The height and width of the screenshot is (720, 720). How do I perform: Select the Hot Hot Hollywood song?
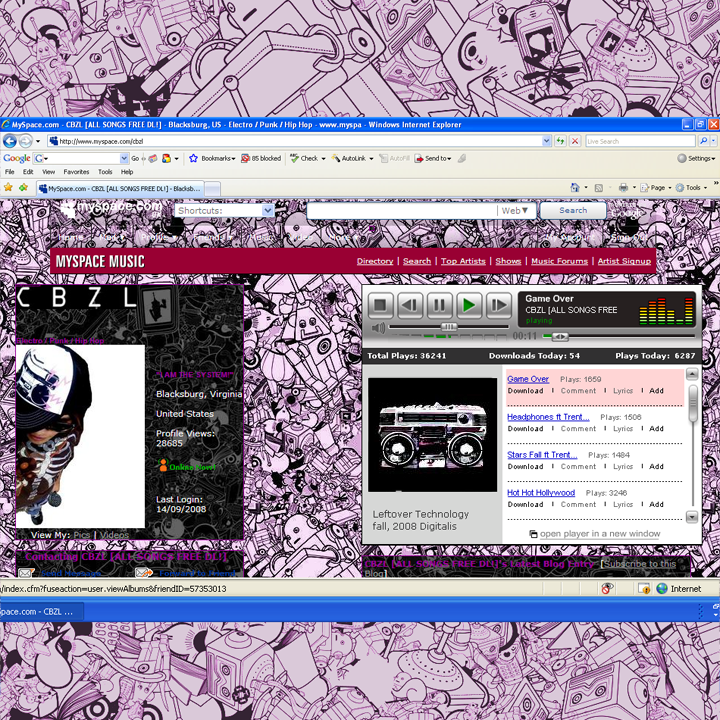pyautogui.click(x=541, y=493)
